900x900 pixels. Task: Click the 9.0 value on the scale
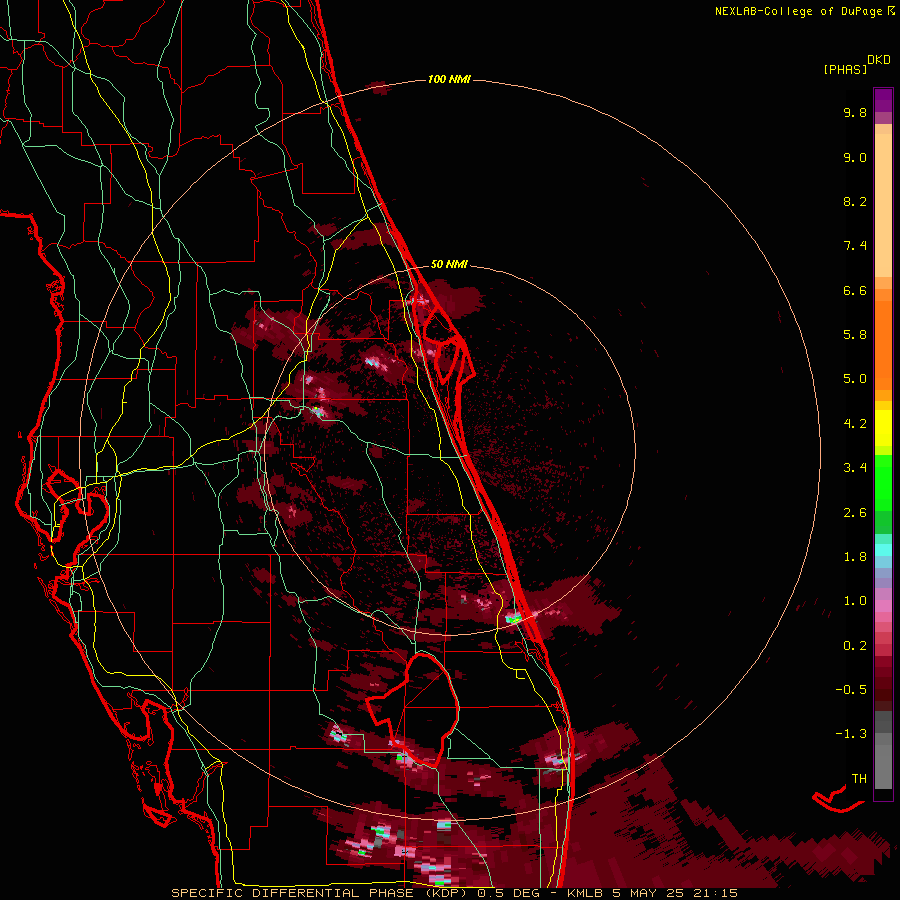coord(855,157)
